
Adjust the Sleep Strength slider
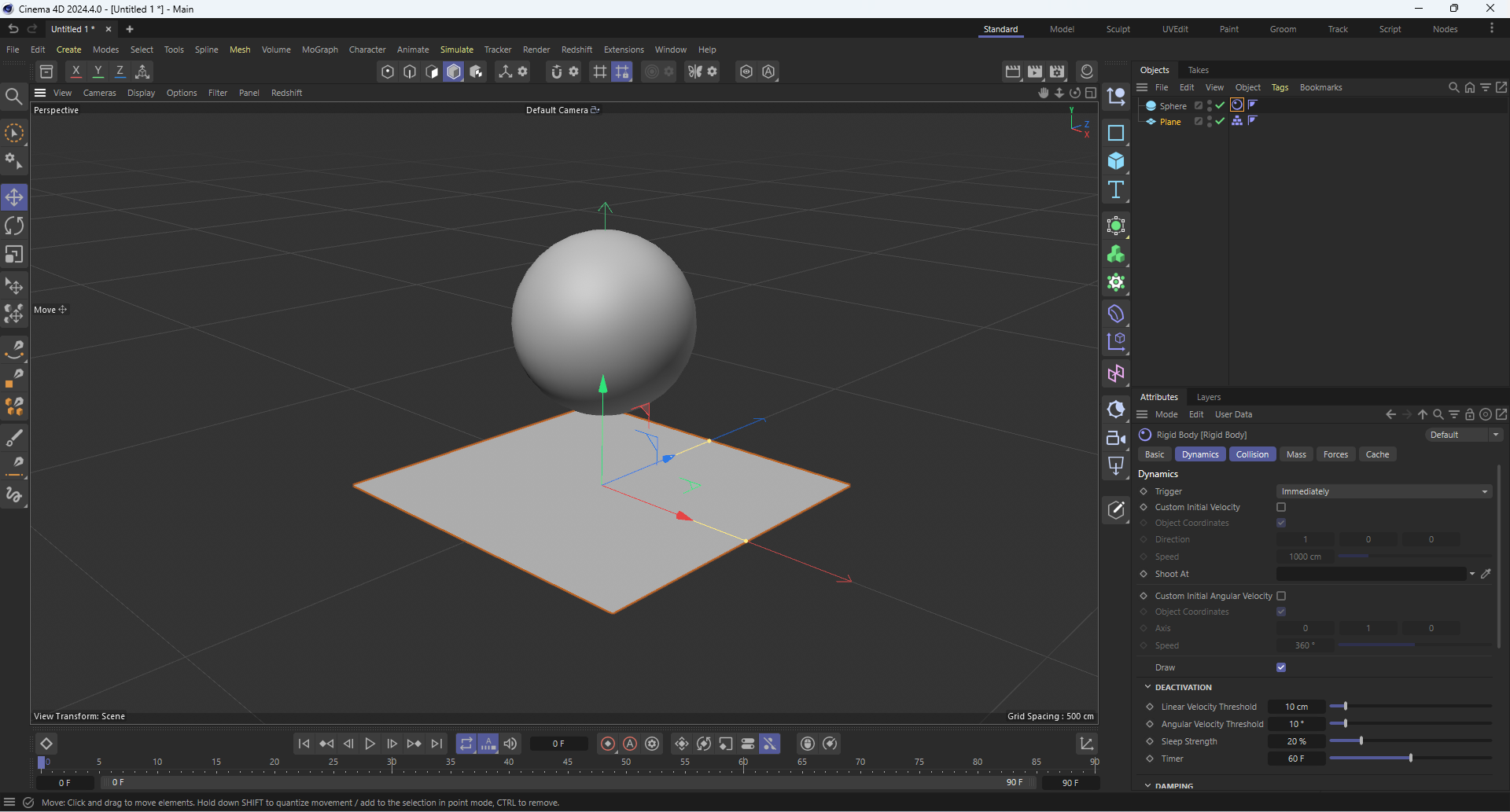coord(1410,741)
